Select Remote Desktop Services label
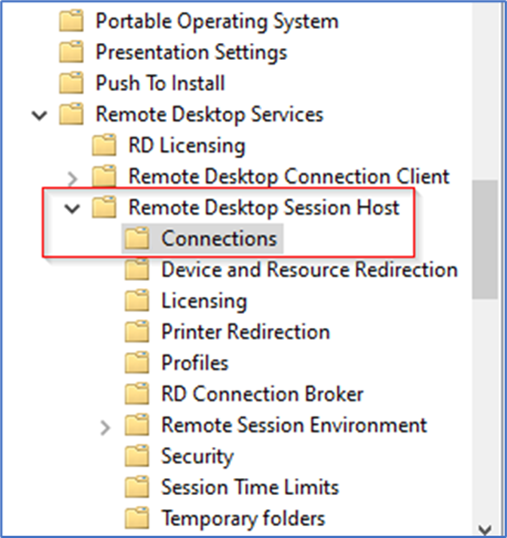Screen dimensions: 507x538 point(209,114)
